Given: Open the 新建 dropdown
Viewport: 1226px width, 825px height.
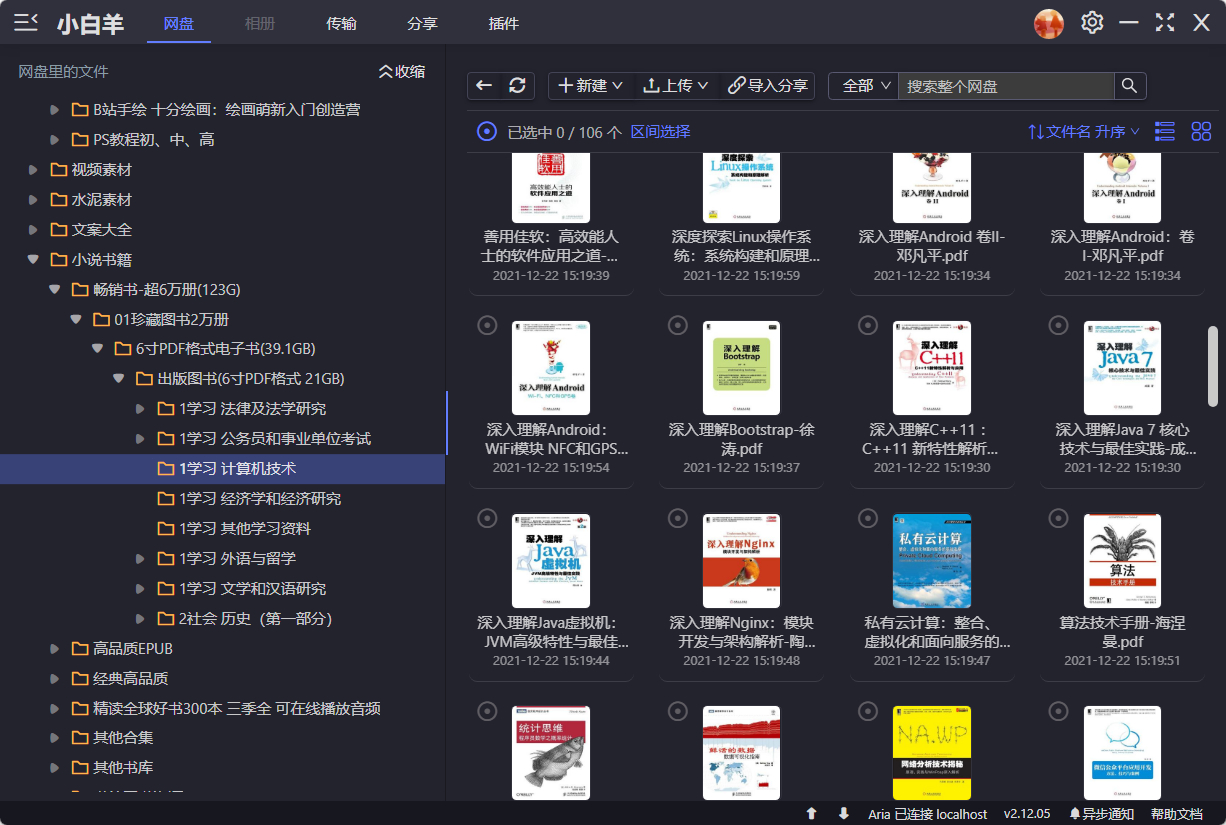Looking at the screenshot, I should (590, 86).
